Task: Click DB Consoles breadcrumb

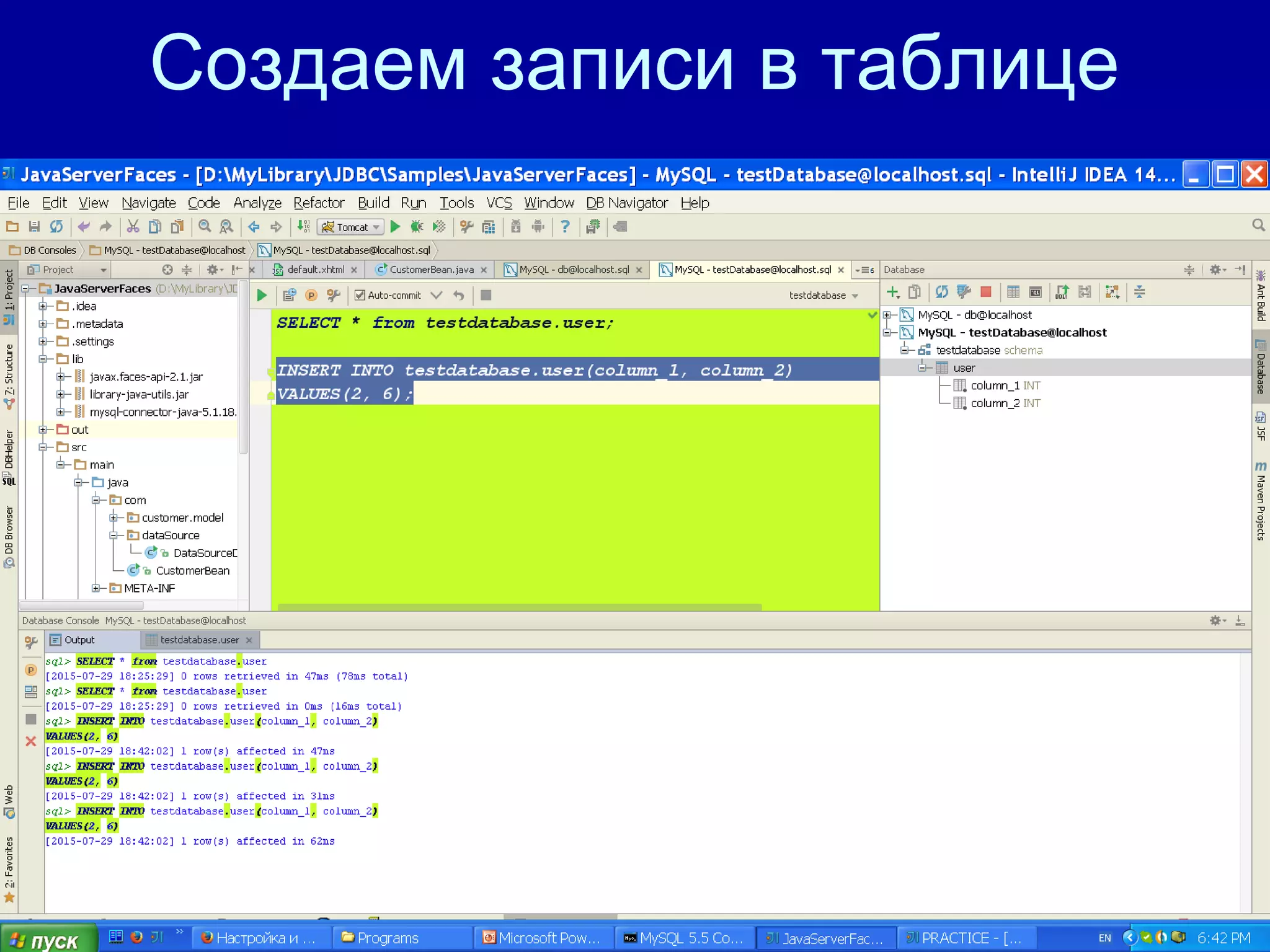Action: tap(43, 250)
